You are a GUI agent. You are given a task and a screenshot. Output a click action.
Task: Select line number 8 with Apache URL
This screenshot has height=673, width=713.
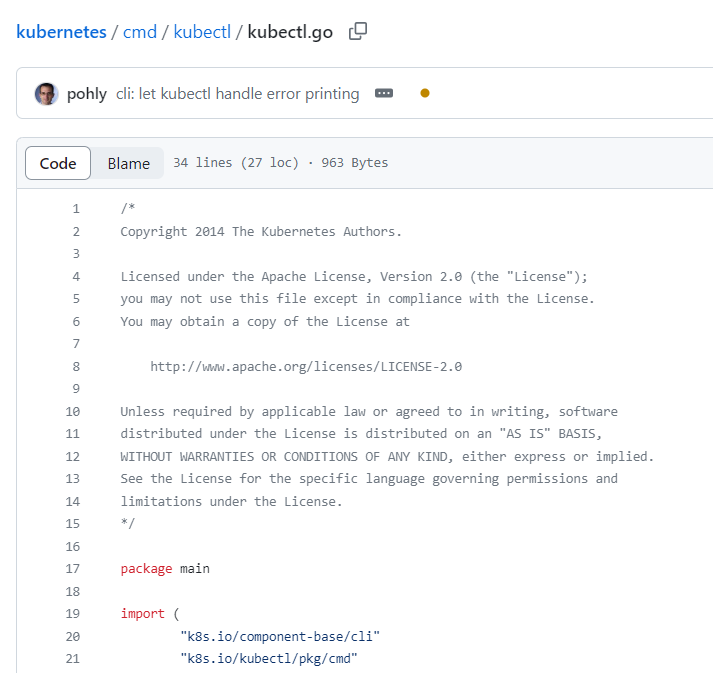tap(76, 367)
